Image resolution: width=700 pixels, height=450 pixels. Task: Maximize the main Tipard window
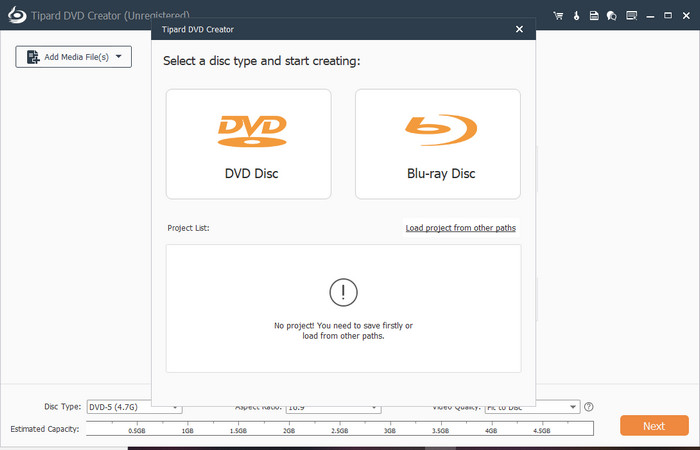tap(668, 16)
